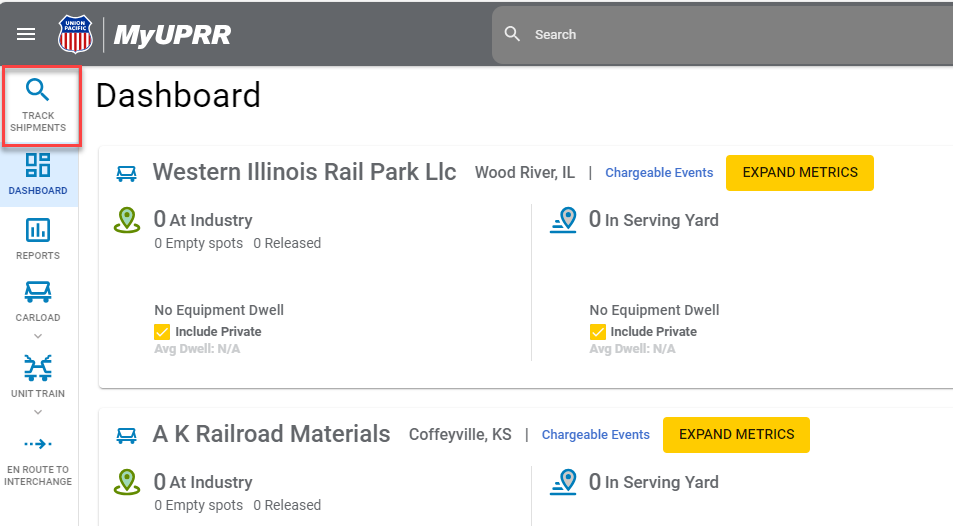Click the search magnifier icon
The width and height of the screenshot is (953, 526).
point(512,34)
